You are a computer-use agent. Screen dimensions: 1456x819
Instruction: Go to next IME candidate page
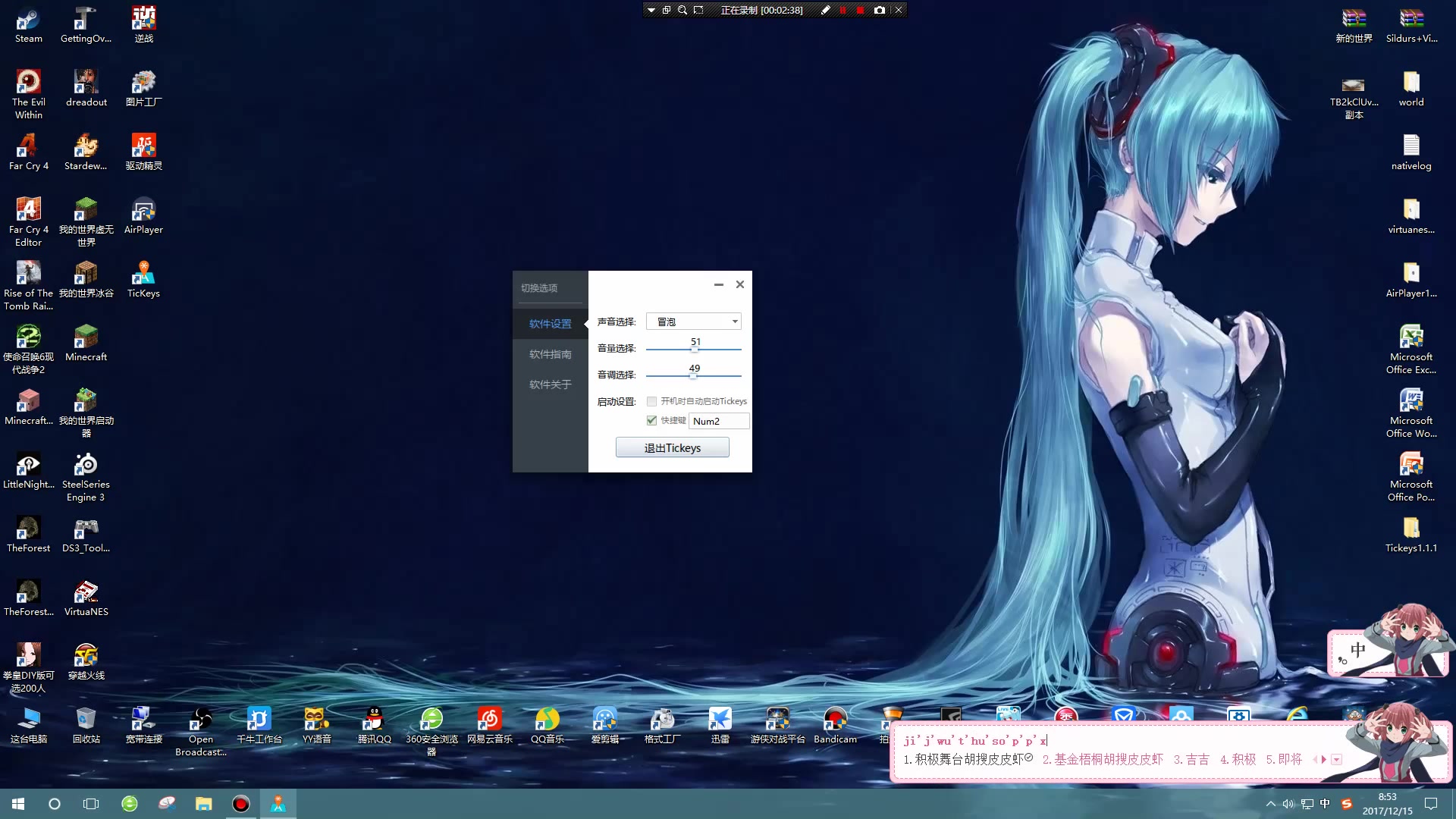(x=1324, y=759)
